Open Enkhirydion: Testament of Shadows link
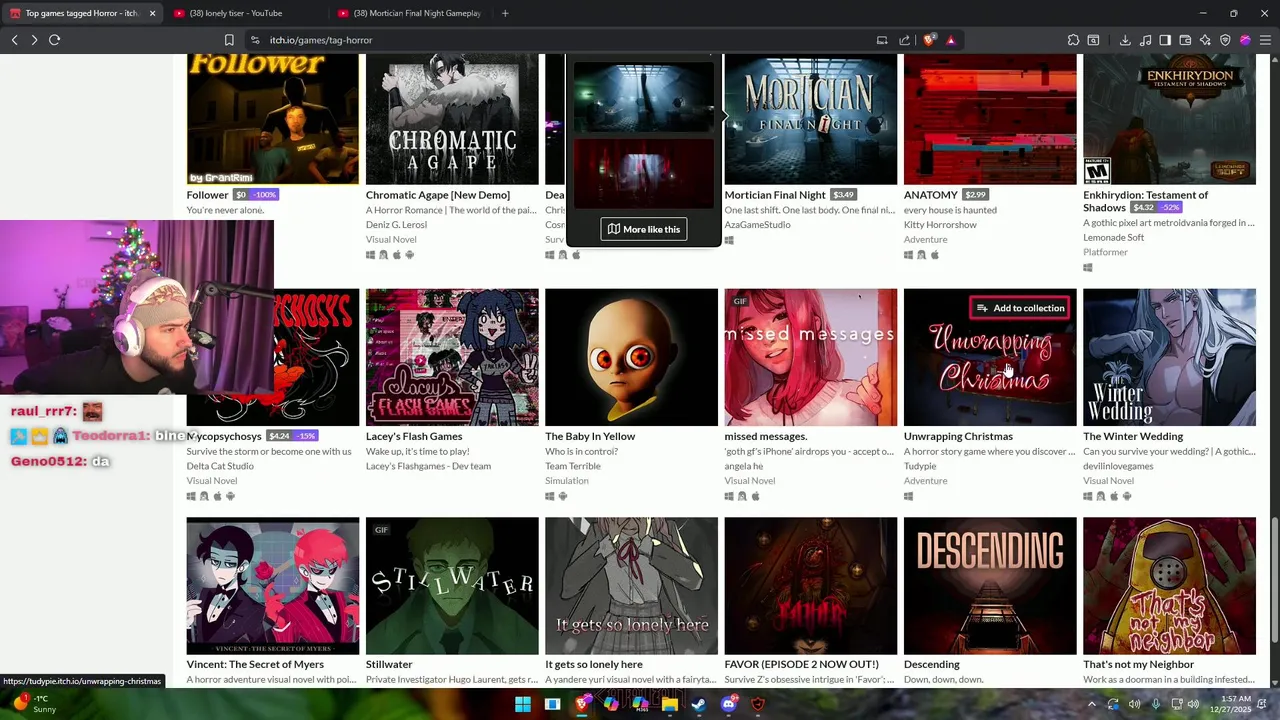 click(x=1145, y=201)
